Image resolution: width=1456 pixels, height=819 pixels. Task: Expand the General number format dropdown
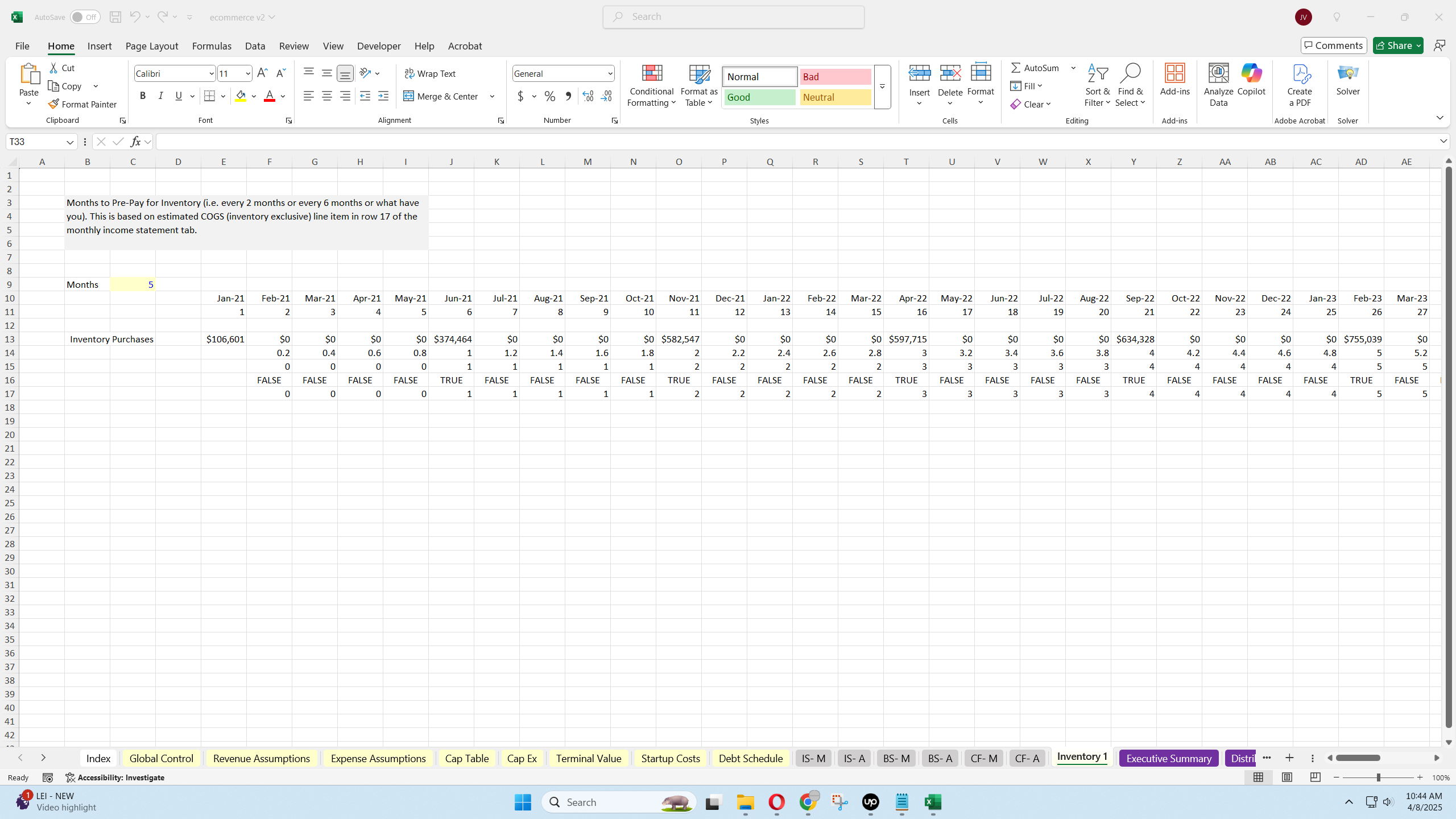point(610,73)
